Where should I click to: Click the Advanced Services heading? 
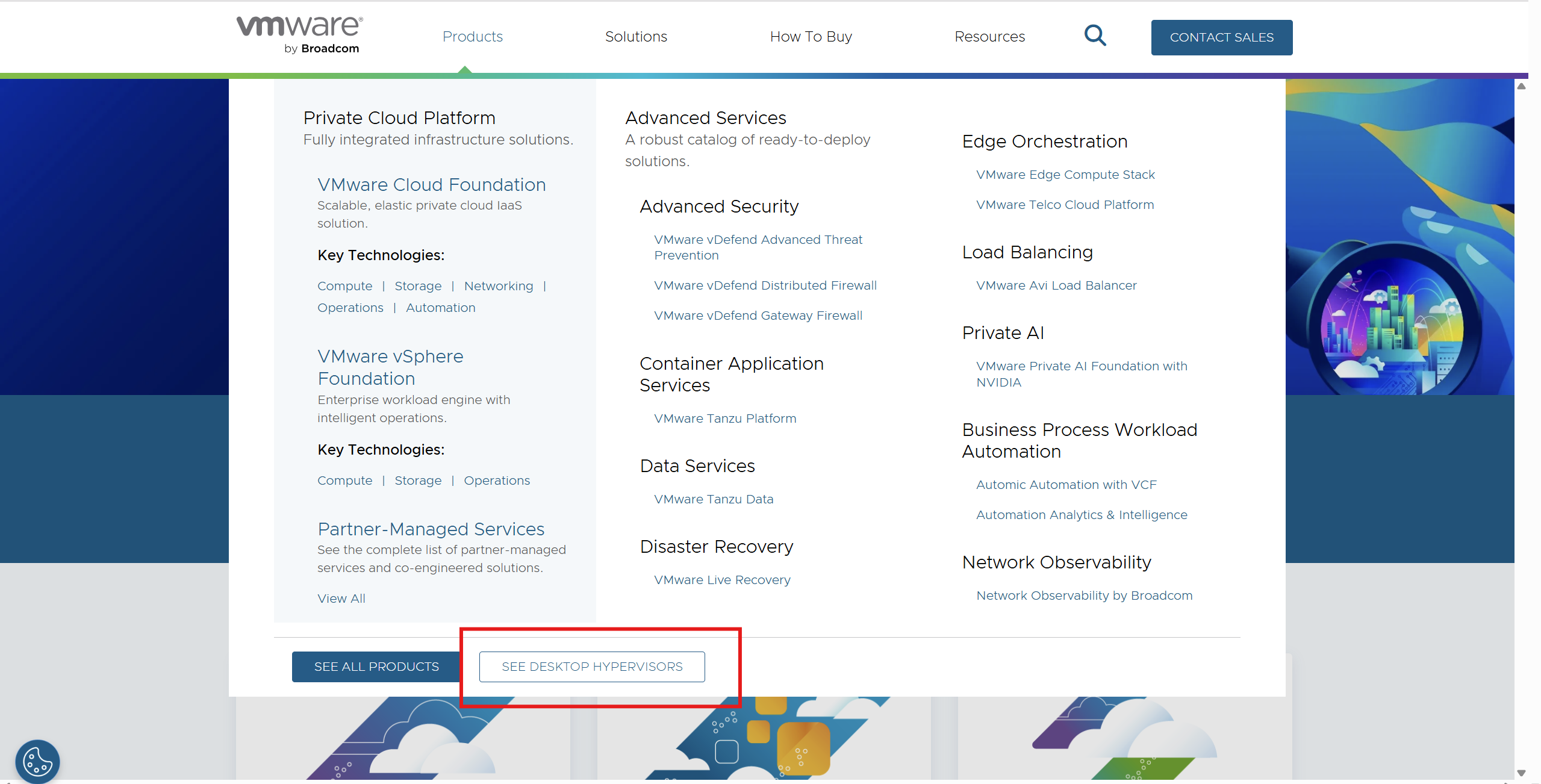coord(705,118)
